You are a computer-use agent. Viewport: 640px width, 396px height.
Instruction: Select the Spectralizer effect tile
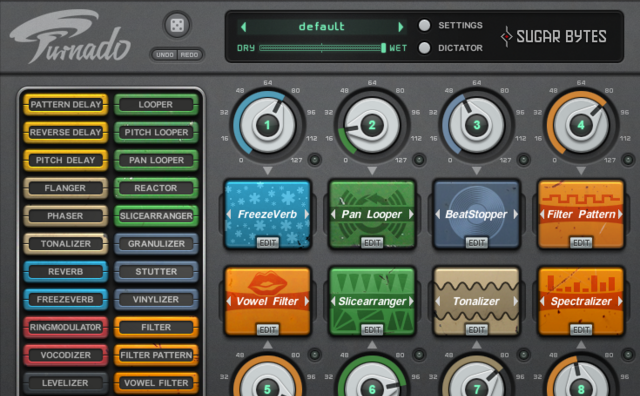click(x=581, y=301)
